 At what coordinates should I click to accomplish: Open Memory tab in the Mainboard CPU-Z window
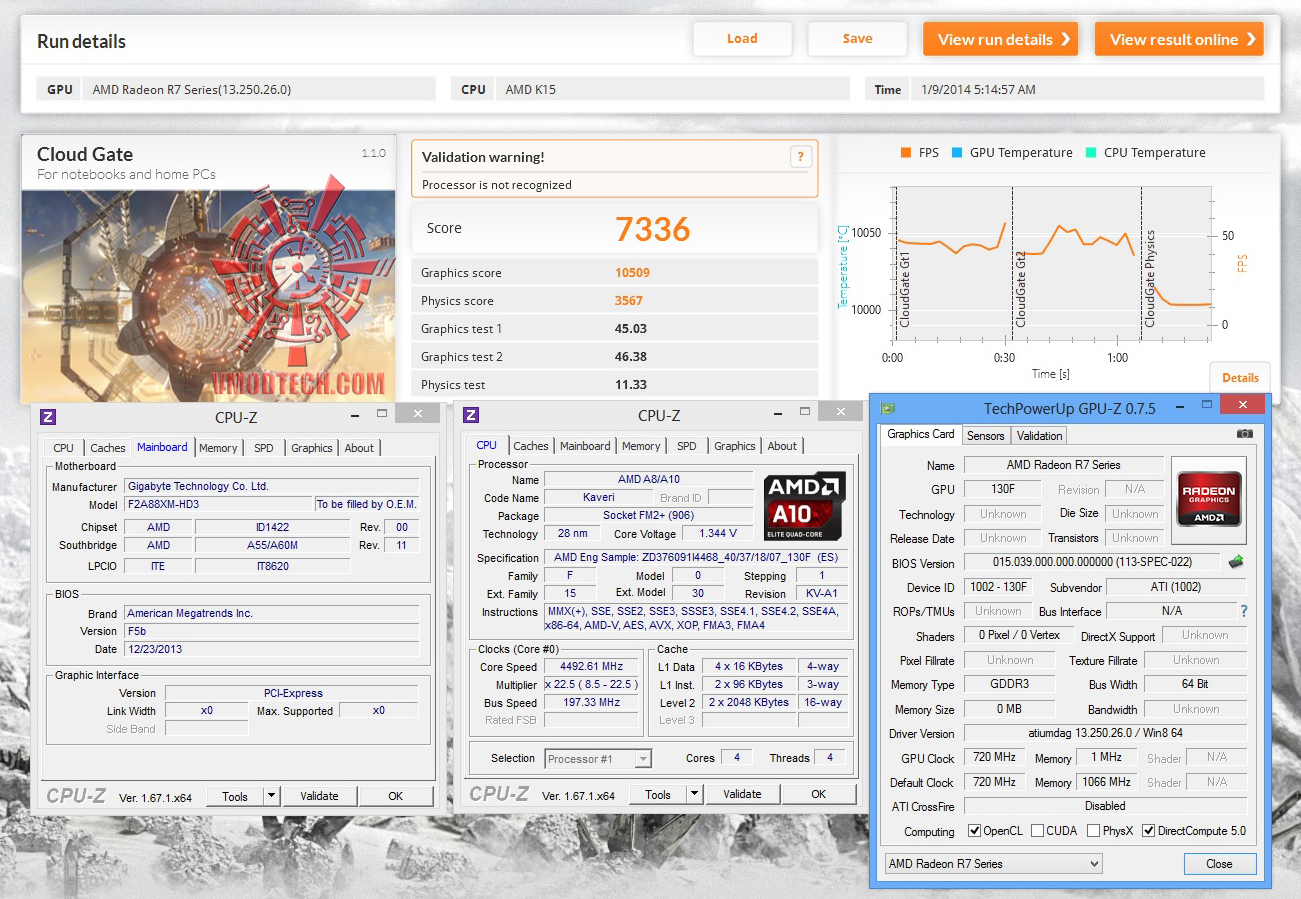click(218, 448)
